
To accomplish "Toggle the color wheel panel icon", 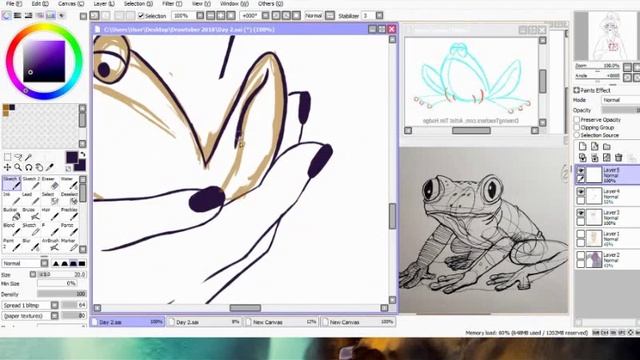I will pyautogui.click(x=7, y=16).
